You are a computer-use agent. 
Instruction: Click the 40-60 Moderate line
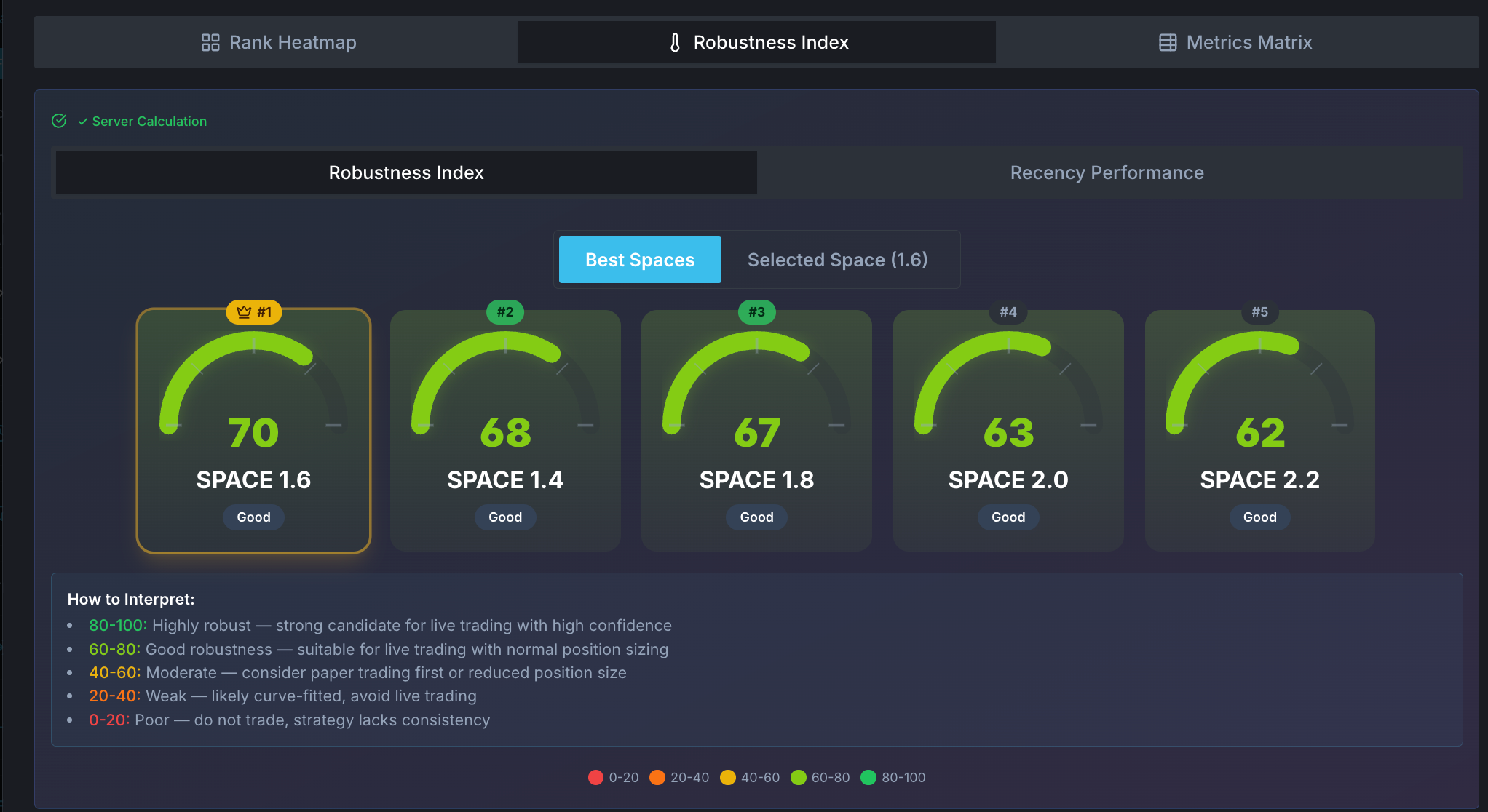357,672
